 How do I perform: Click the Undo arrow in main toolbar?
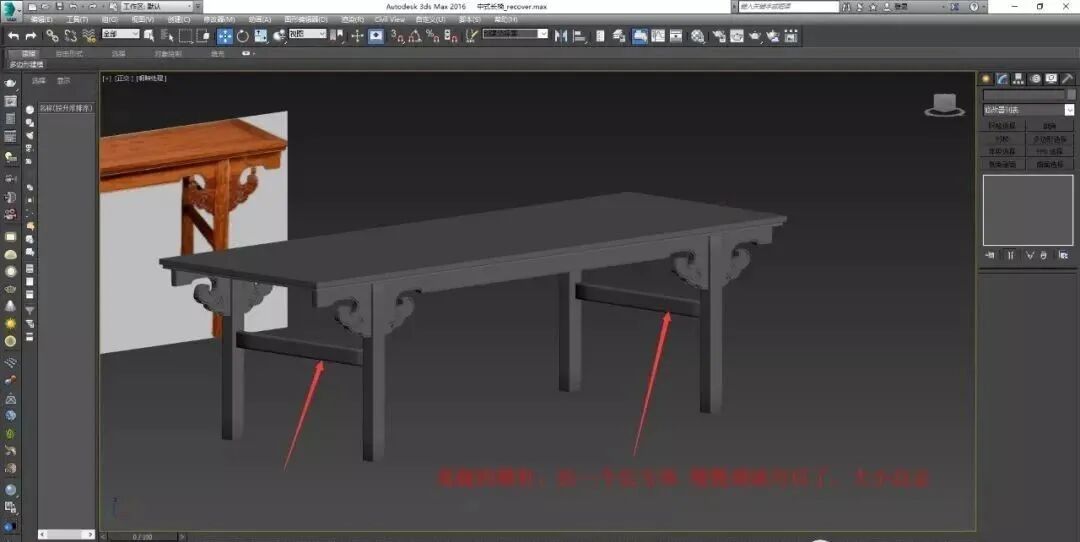[x=13, y=36]
